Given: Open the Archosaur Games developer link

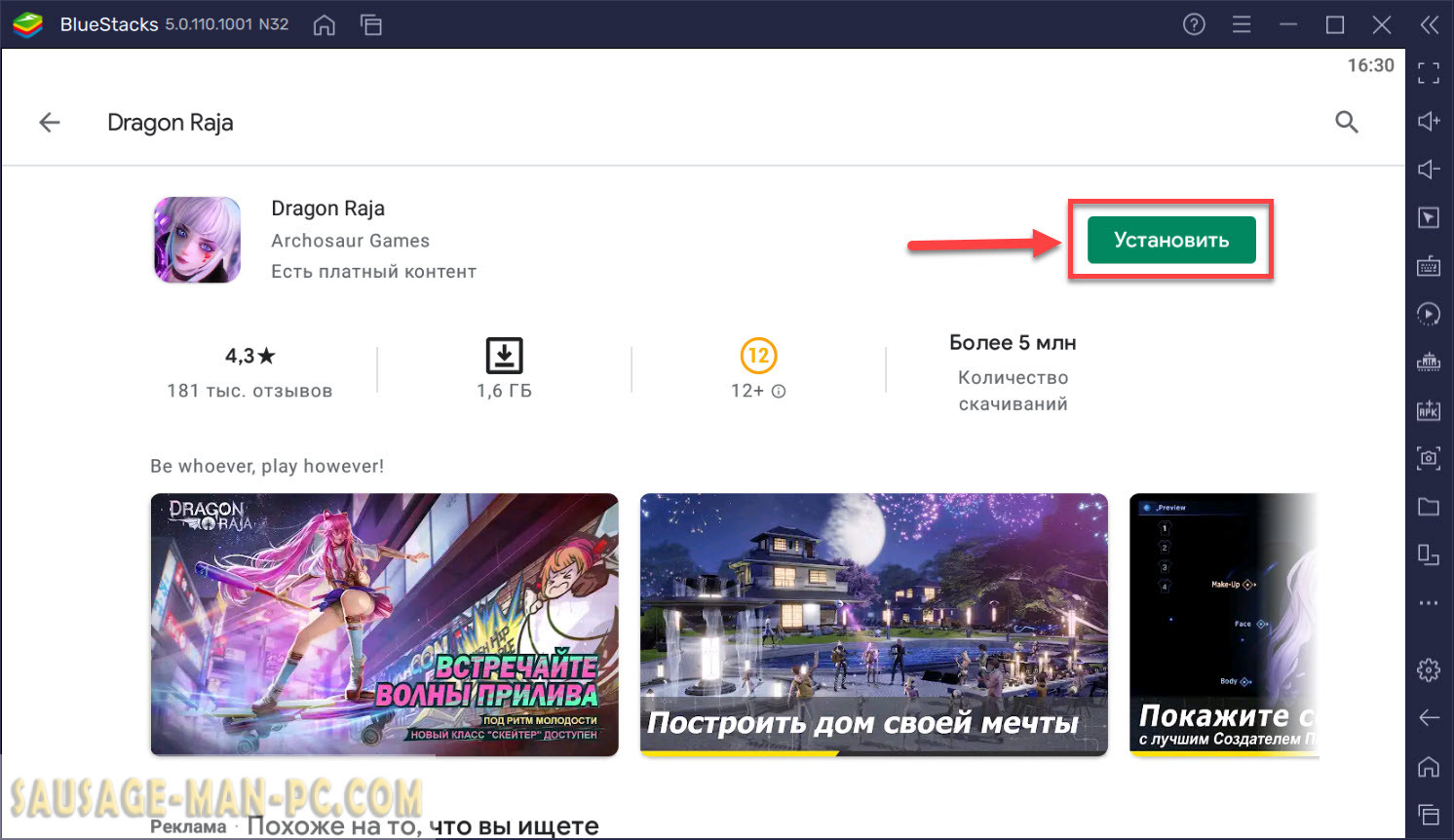Looking at the screenshot, I should pos(350,241).
